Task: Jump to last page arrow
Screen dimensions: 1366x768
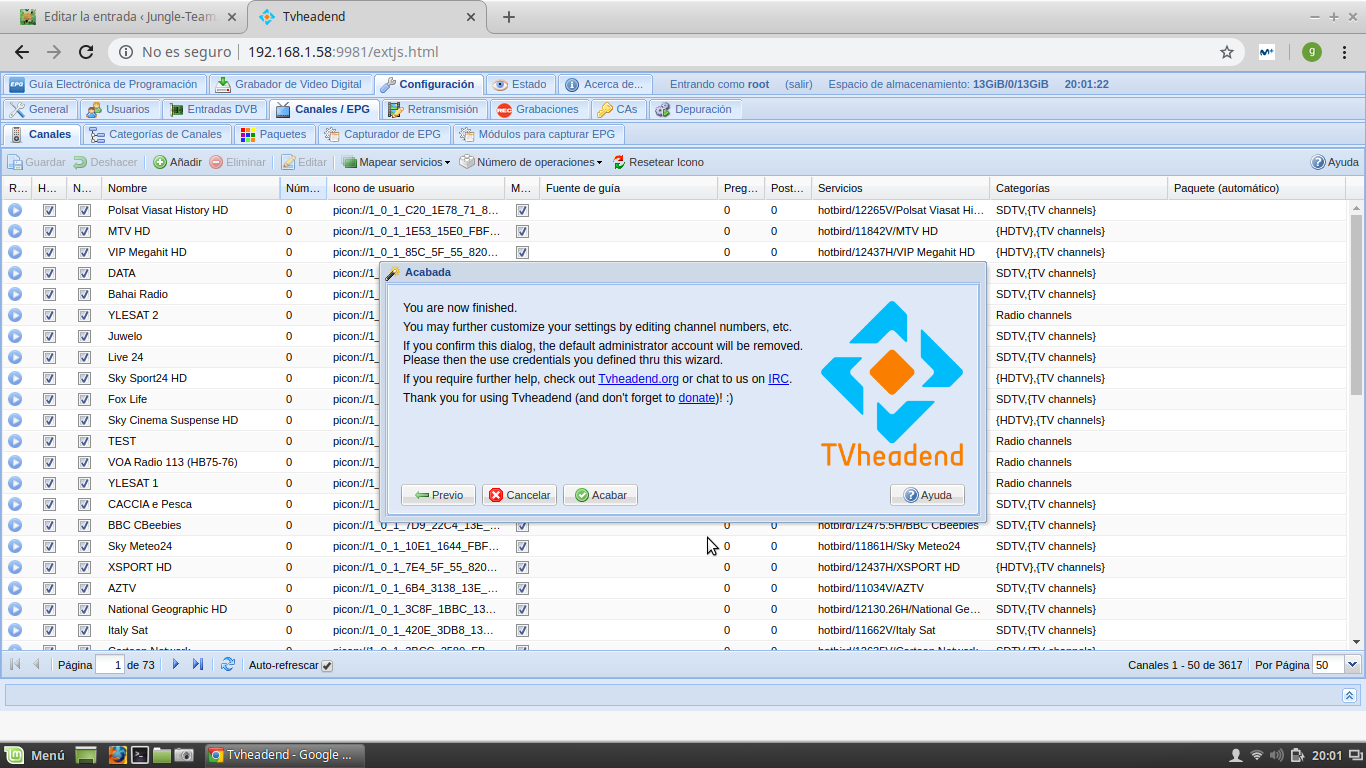Action: click(x=198, y=665)
